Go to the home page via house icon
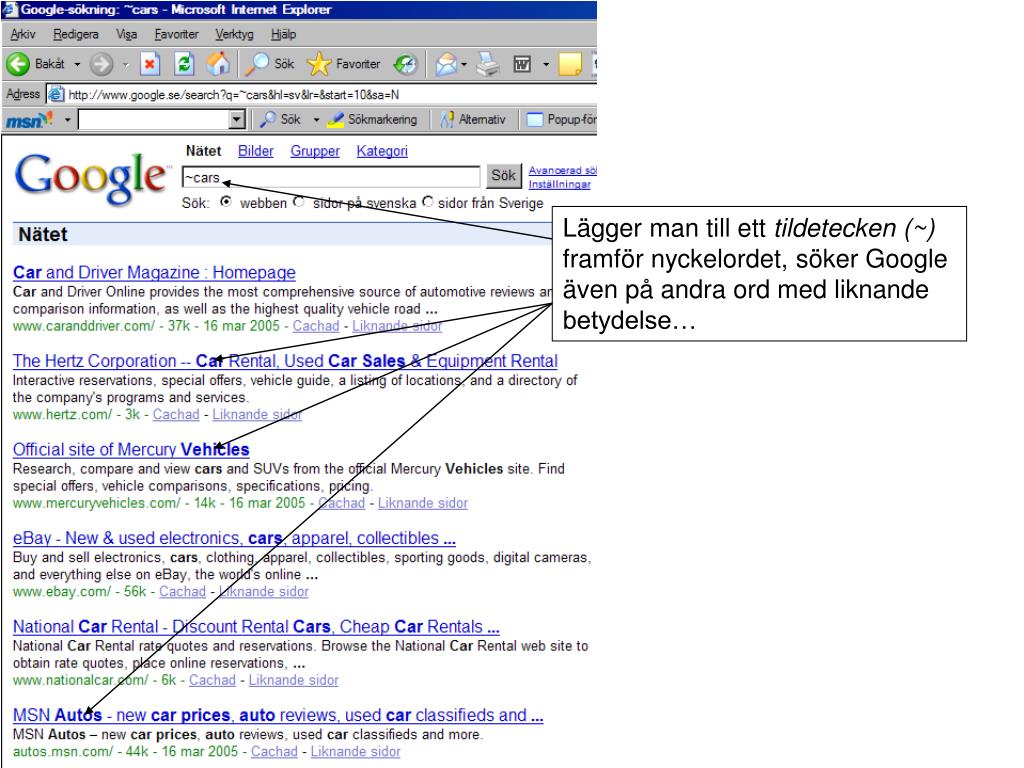1024x768 pixels. click(x=218, y=64)
